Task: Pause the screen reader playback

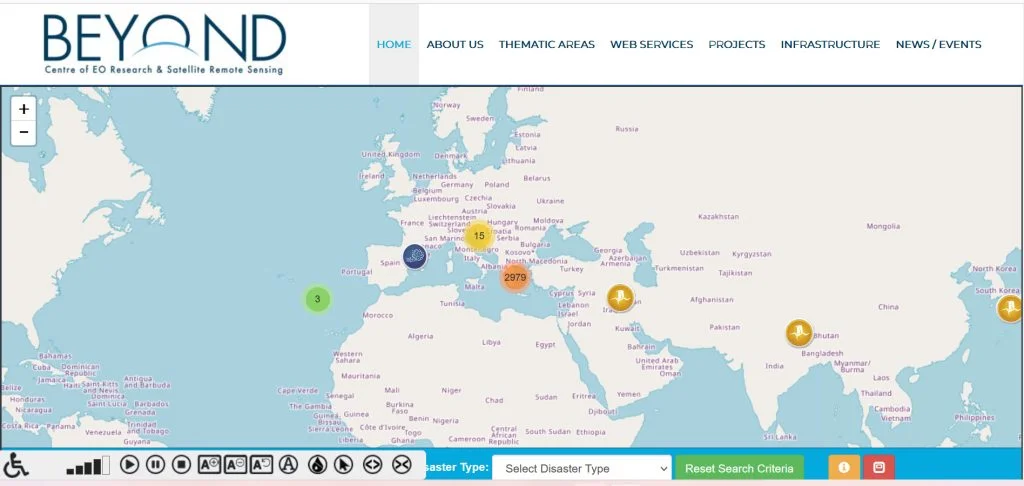Action: (x=155, y=464)
